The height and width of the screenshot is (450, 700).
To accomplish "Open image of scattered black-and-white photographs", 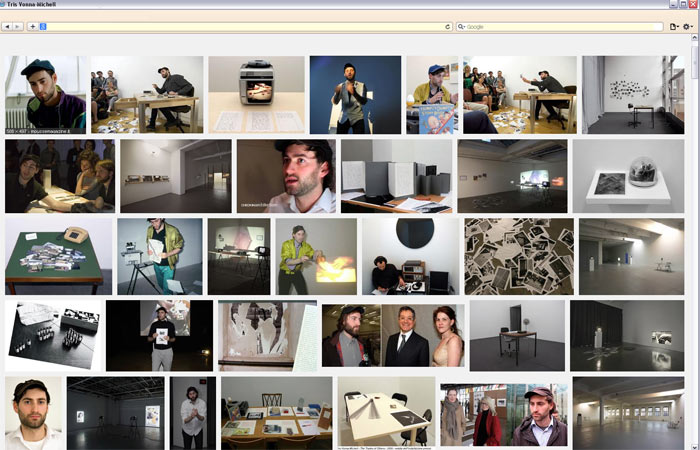I will [x=519, y=256].
